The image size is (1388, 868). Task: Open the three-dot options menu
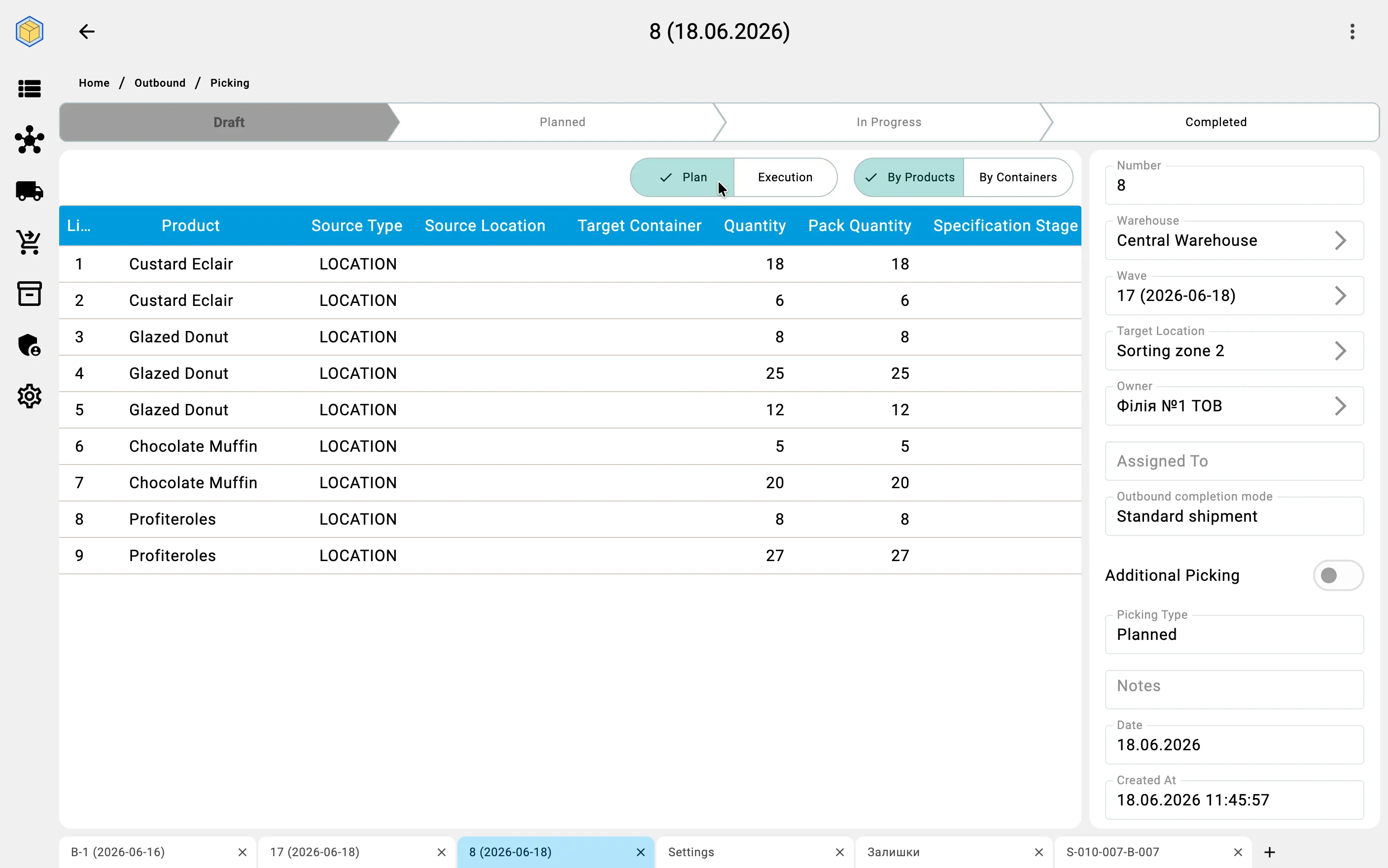coord(1352,32)
